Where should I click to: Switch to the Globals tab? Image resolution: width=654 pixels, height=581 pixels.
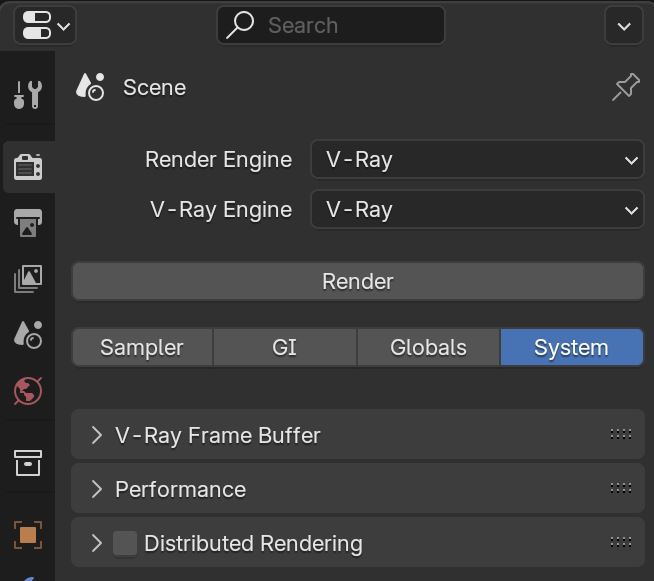coord(428,347)
